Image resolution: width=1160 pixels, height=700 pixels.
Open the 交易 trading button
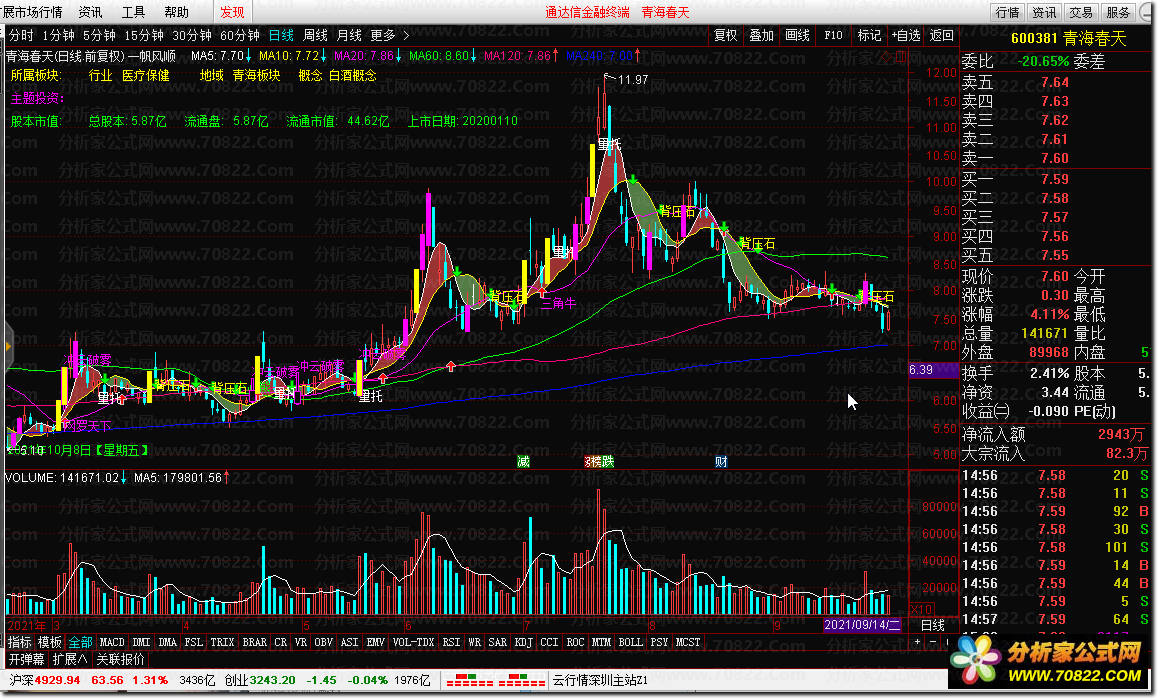(x=1081, y=12)
